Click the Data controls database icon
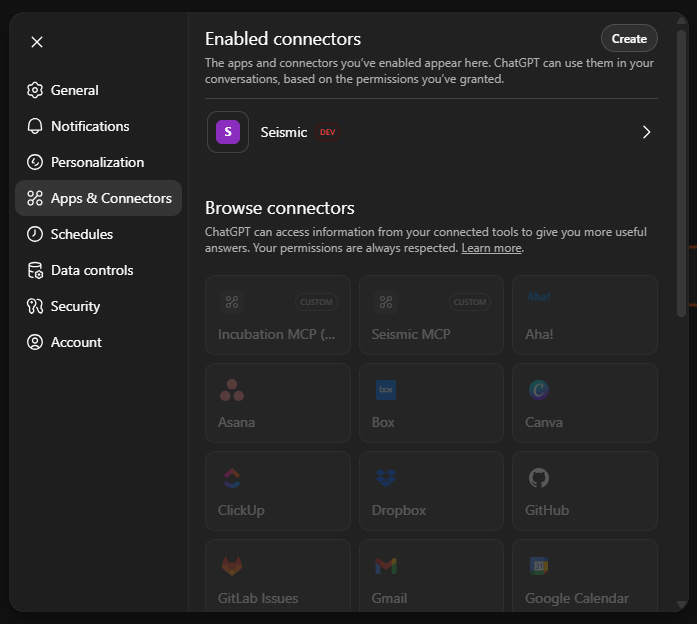Viewport: 697px width, 624px height. [x=35, y=270]
